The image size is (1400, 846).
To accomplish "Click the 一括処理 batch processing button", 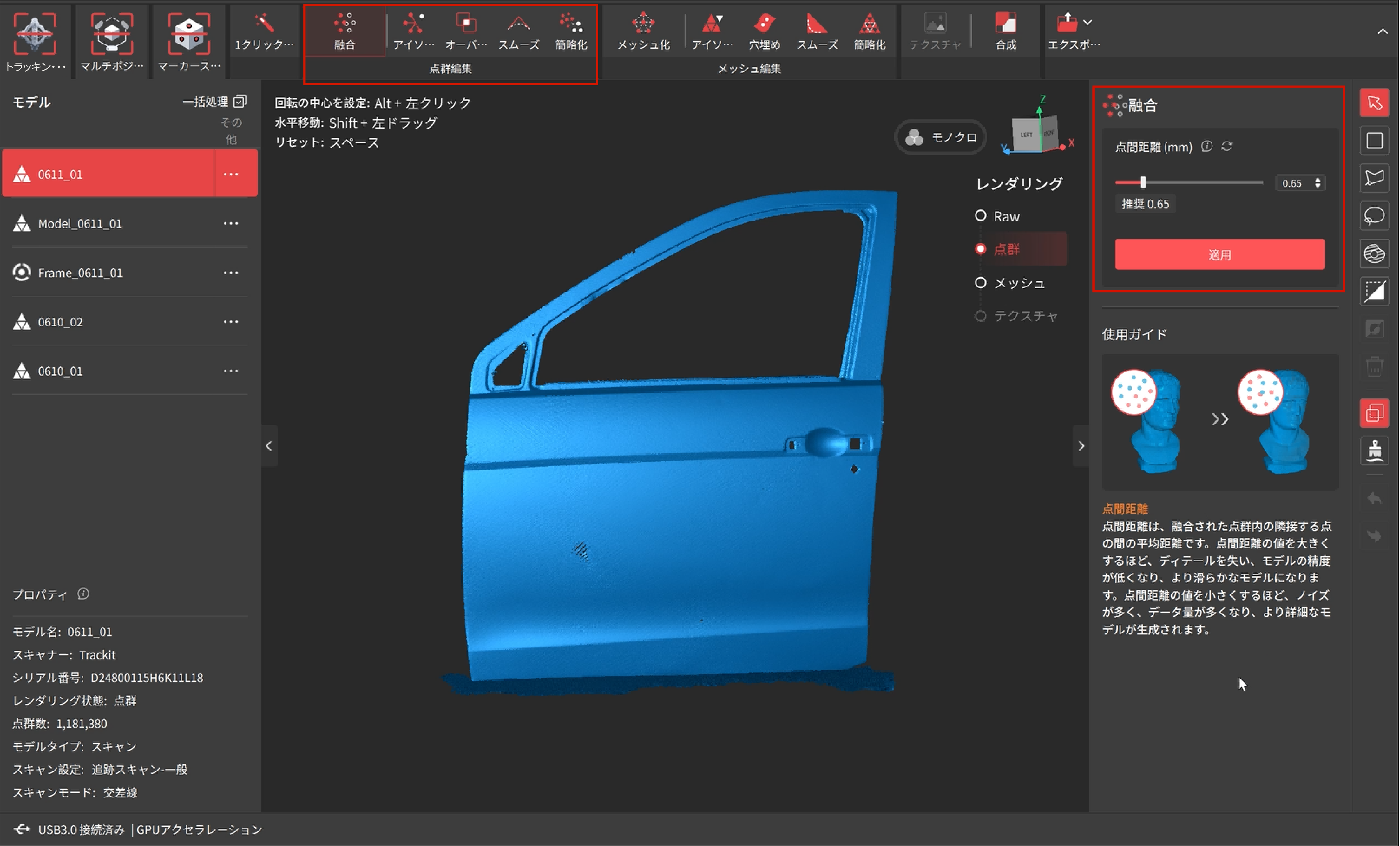I will 214,102.
